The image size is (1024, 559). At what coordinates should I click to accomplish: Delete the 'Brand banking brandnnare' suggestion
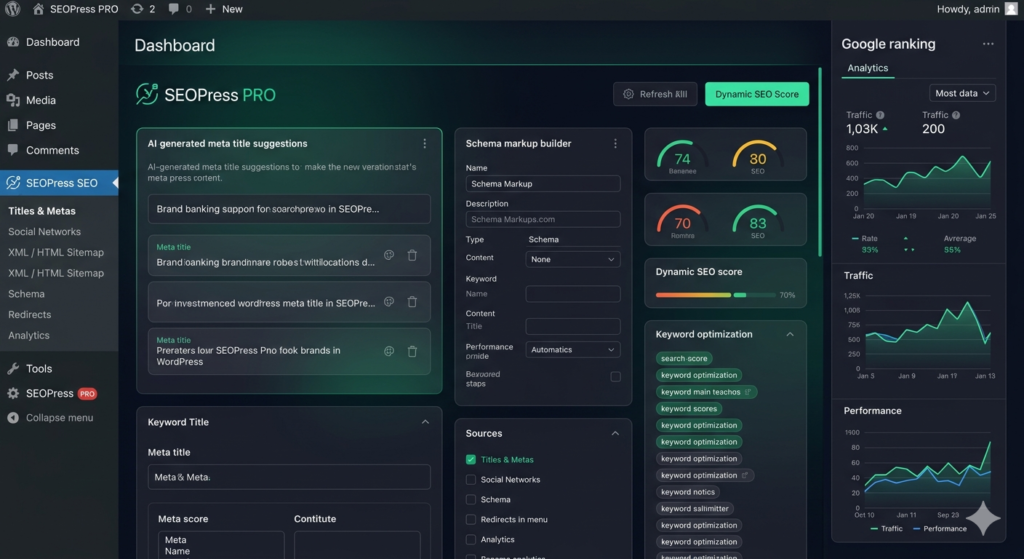(x=412, y=255)
